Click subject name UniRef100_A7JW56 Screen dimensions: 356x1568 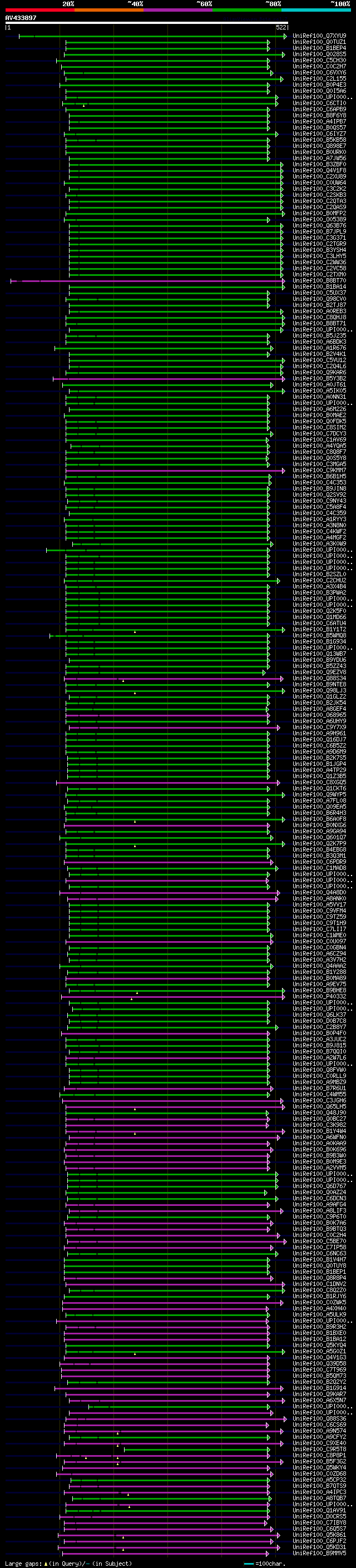point(319,159)
